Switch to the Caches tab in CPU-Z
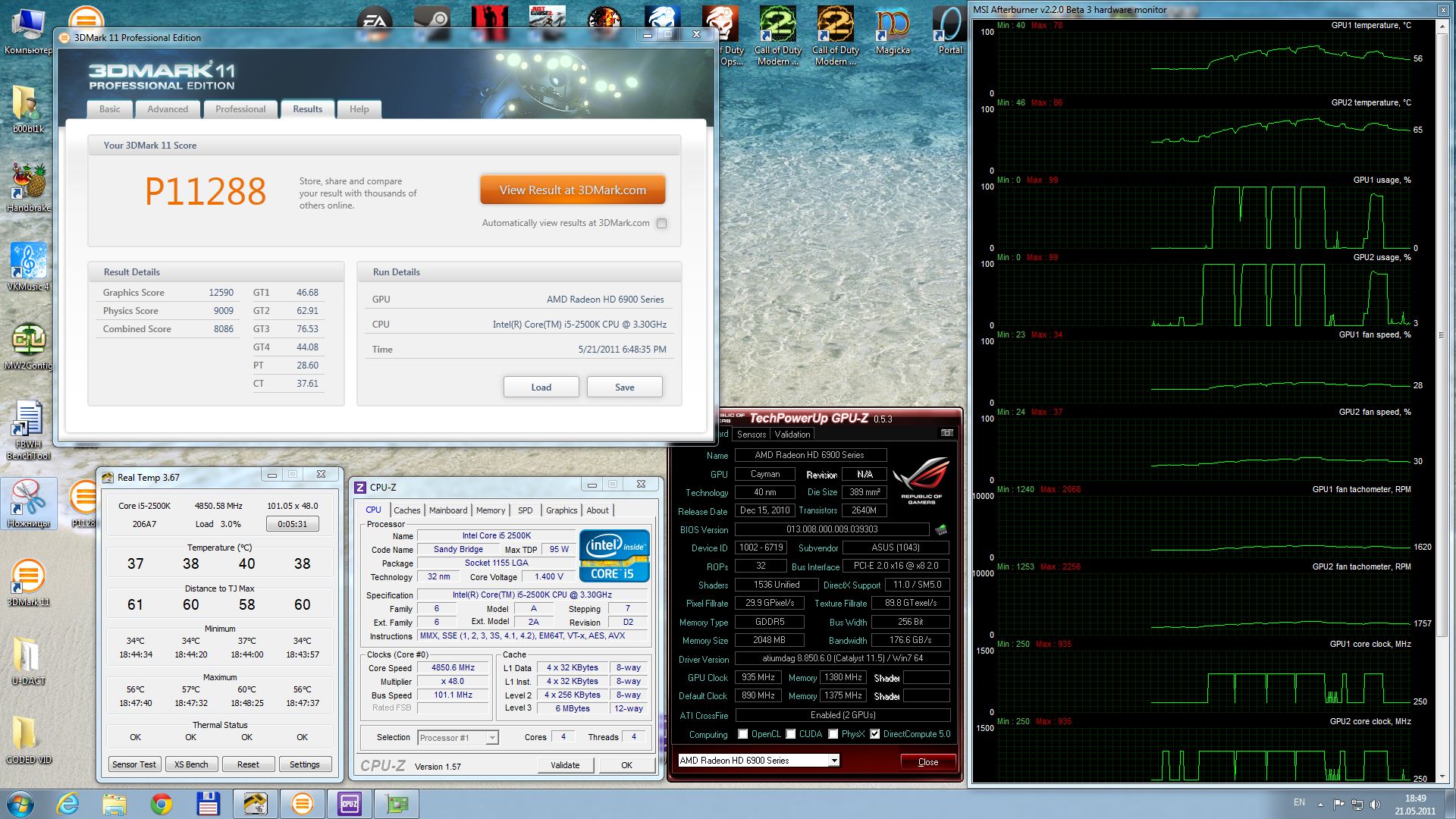The width and height of the screenshot is (1456, 819). [407, 510]
